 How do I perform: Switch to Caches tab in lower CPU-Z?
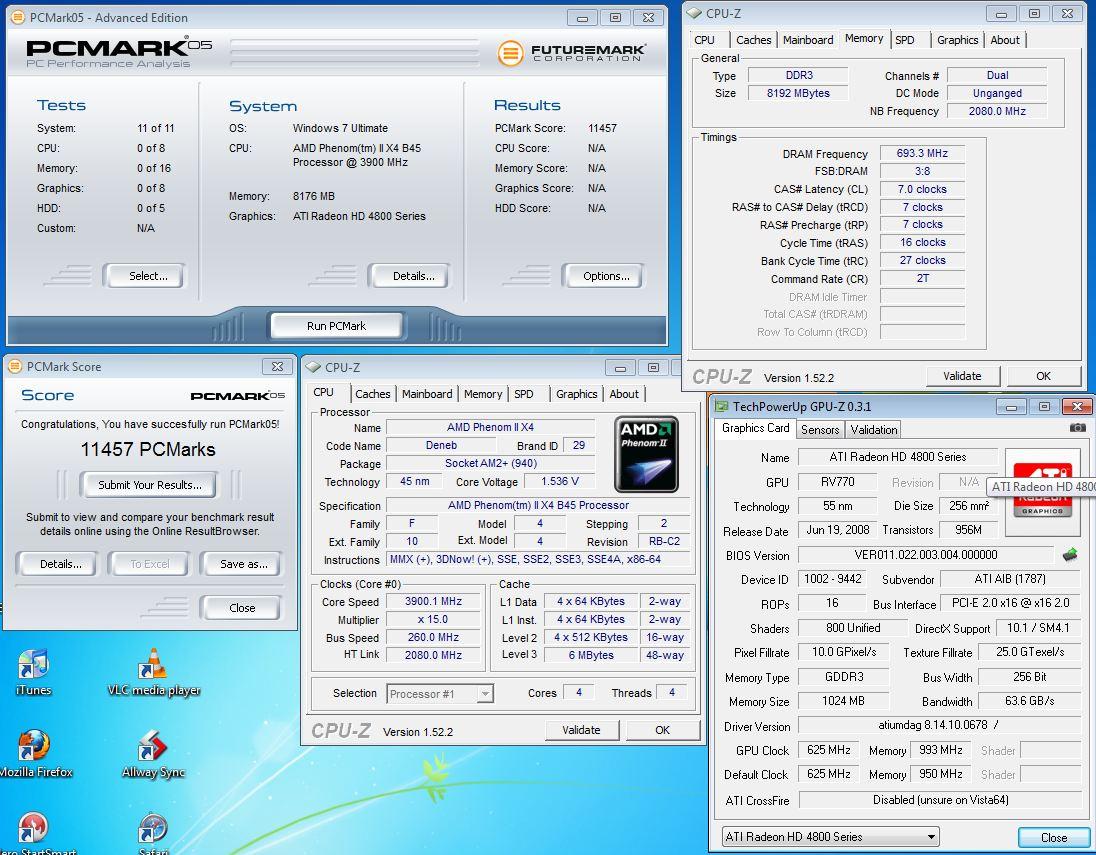point(373,394)
